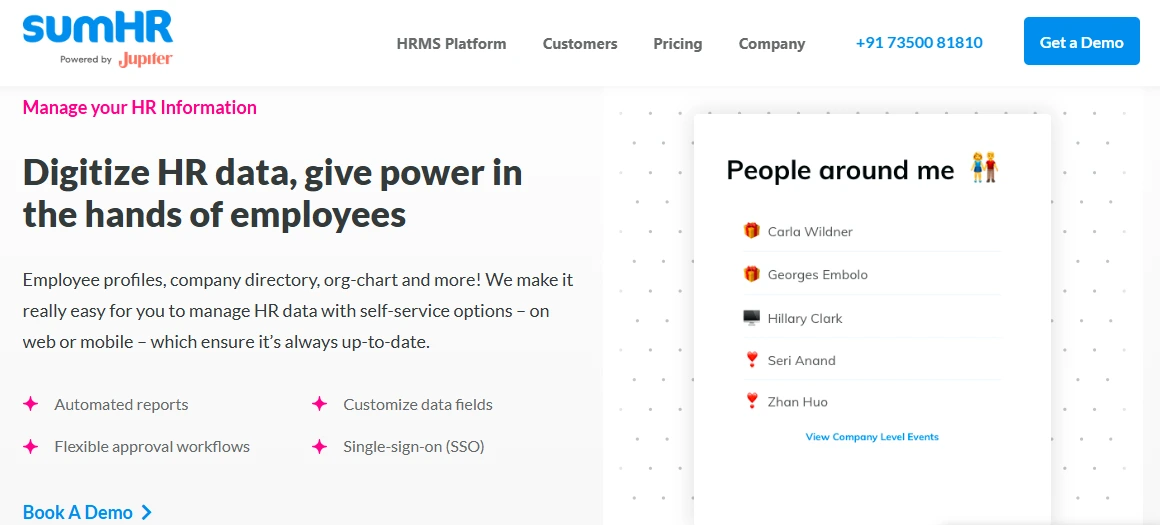
Task: Click the Manage your HR Information heading
Action: (x=140, y=108)
